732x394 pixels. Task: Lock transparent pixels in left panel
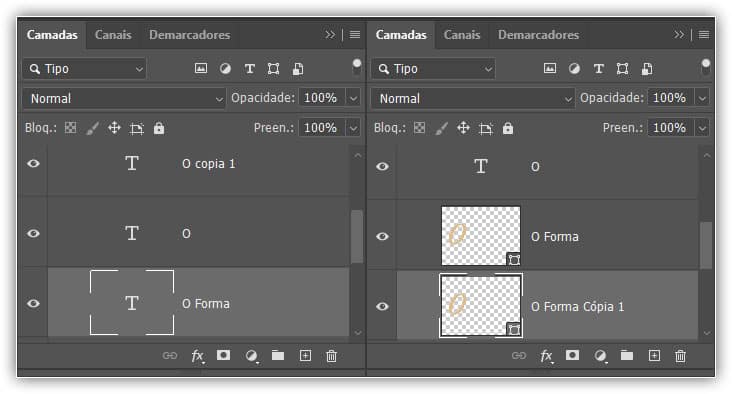coord(70,127)
